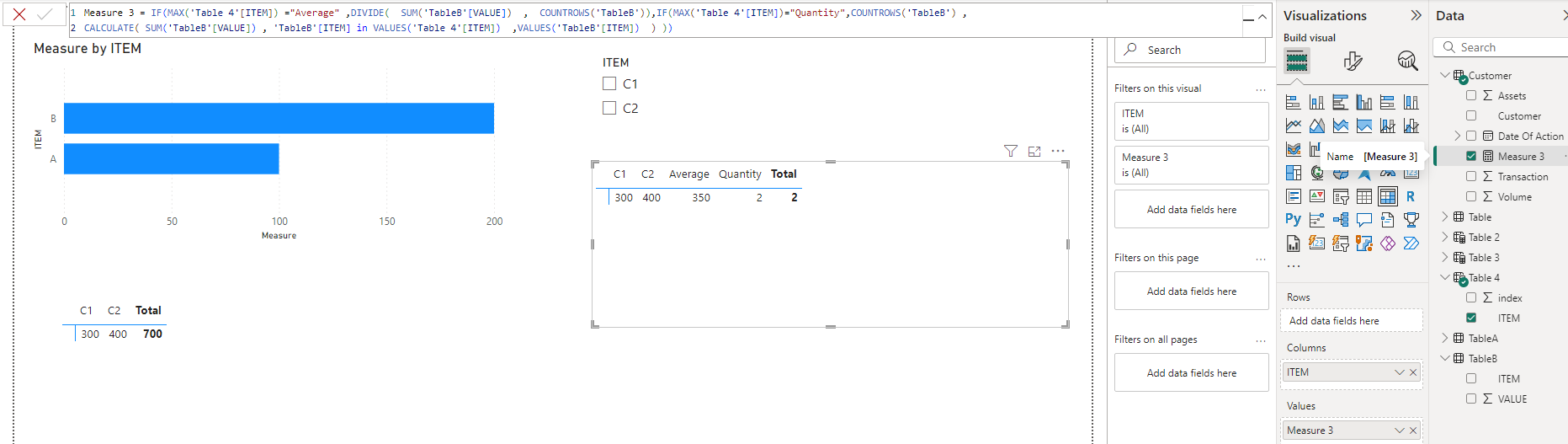Check the Transaction field checkbox
This screenshot has width=1568, height=444.
click(x=1471, y=176)
